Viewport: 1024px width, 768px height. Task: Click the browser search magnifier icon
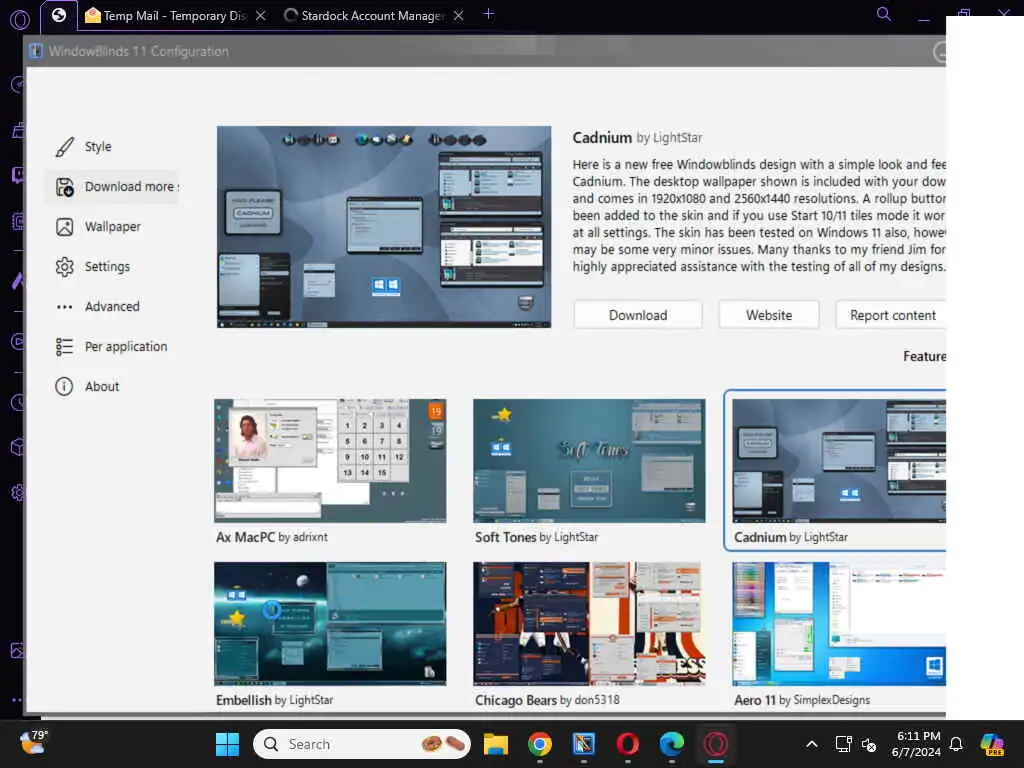coord(884,14)
